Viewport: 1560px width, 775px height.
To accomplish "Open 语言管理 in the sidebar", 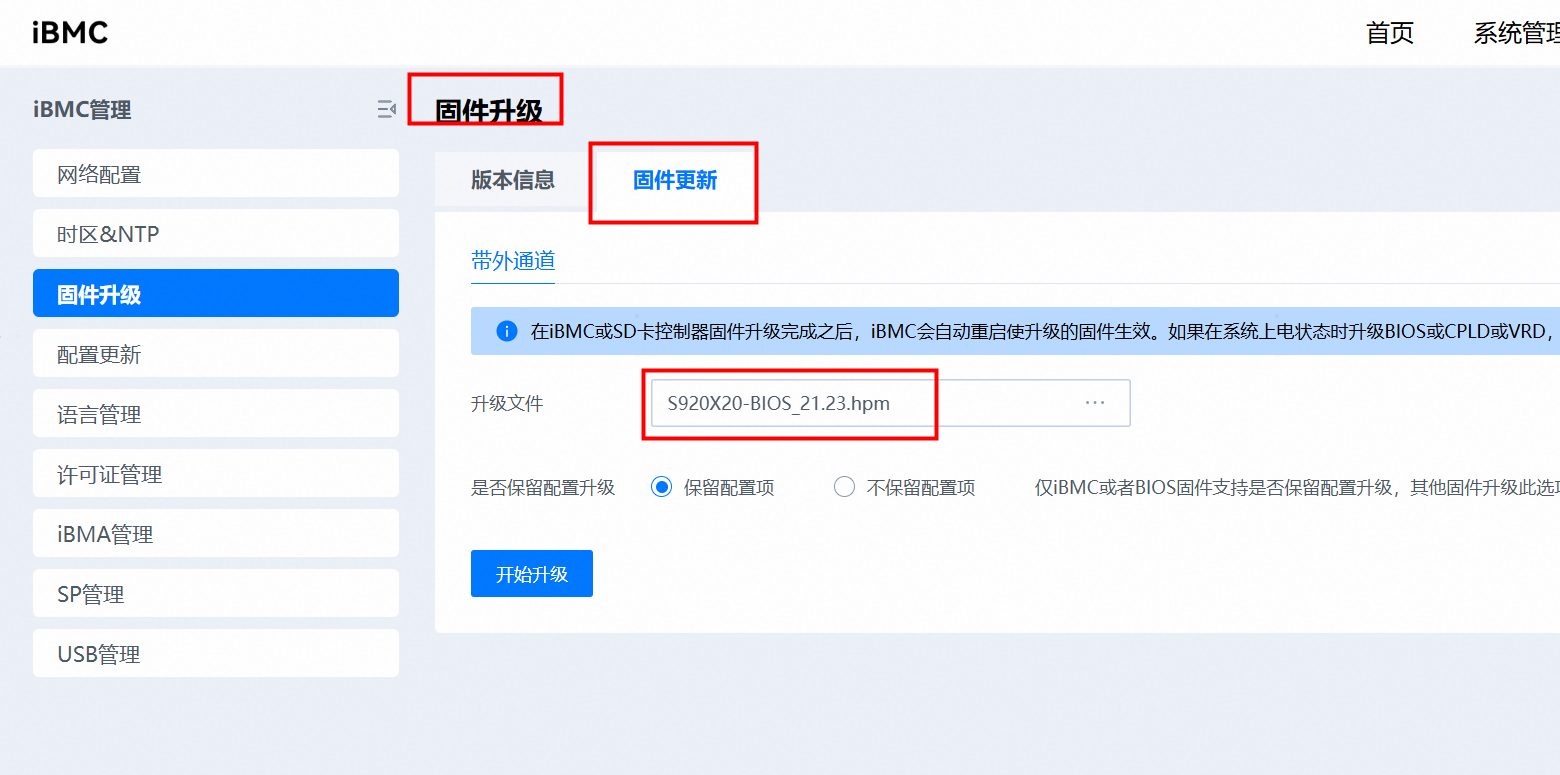I will click(x=216, y=414).
